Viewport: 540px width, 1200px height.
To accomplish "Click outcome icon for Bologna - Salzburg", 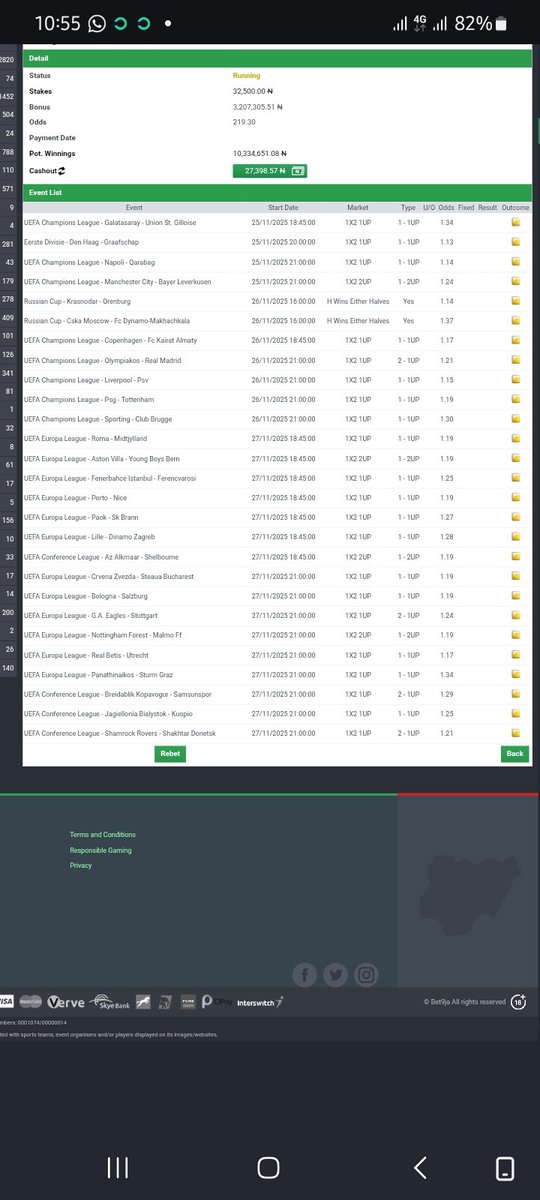I will [516, 596].
